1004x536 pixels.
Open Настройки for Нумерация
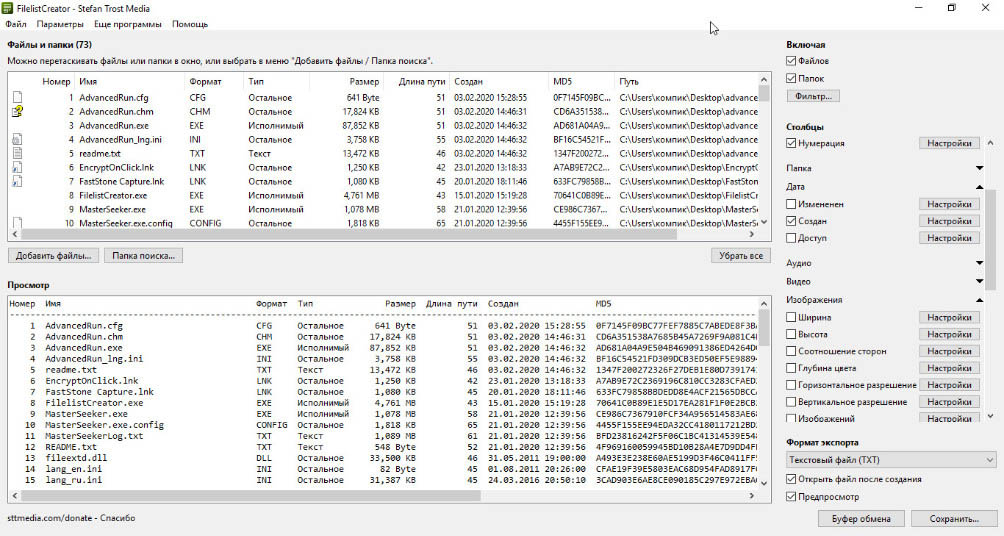[x=949, y=143]
